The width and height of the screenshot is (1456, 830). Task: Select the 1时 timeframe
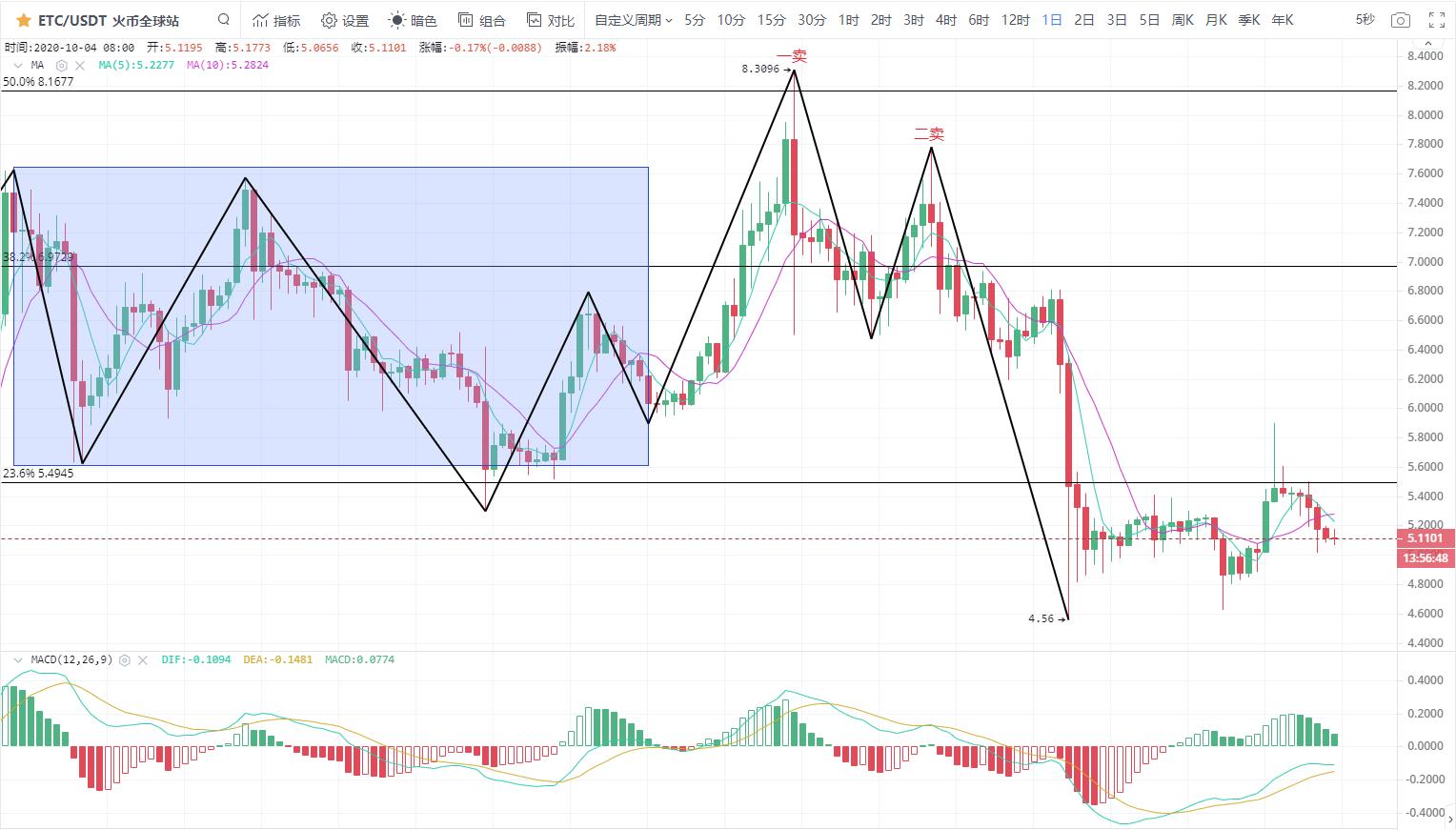[x=849, y=20]
